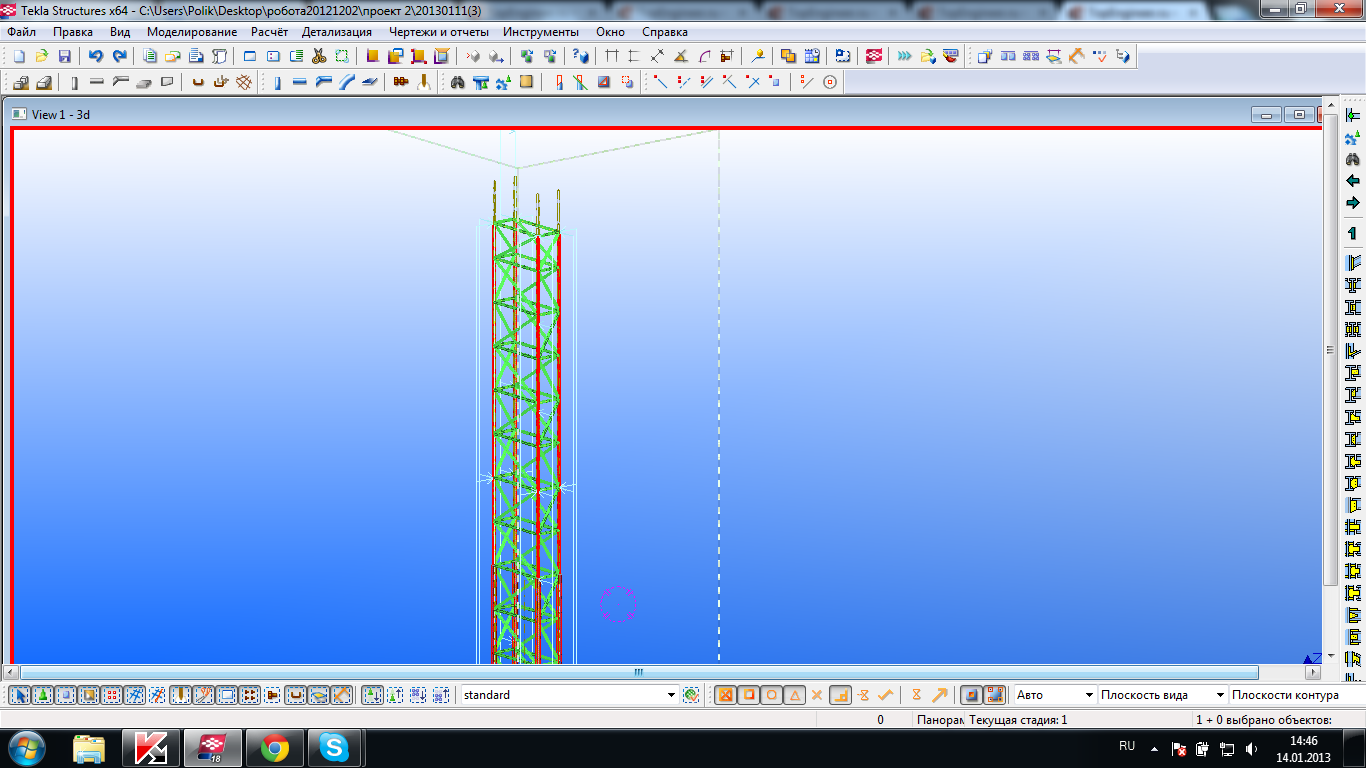Restore the View 1 - 3d window

(x=1298, y=115)
